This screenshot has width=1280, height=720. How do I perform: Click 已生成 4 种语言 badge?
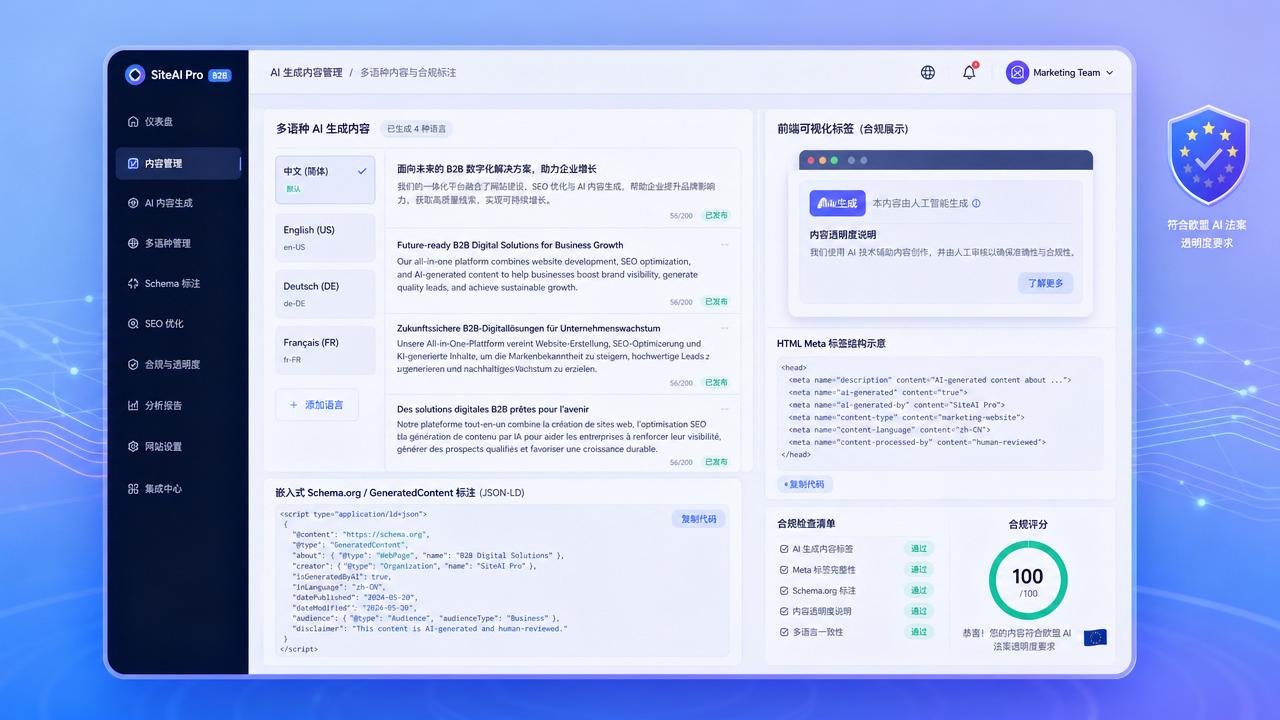pos(418,129)
